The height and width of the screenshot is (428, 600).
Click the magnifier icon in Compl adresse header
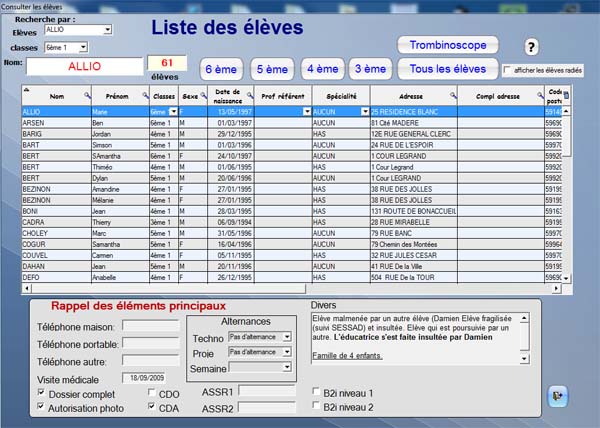click(538, 95)
